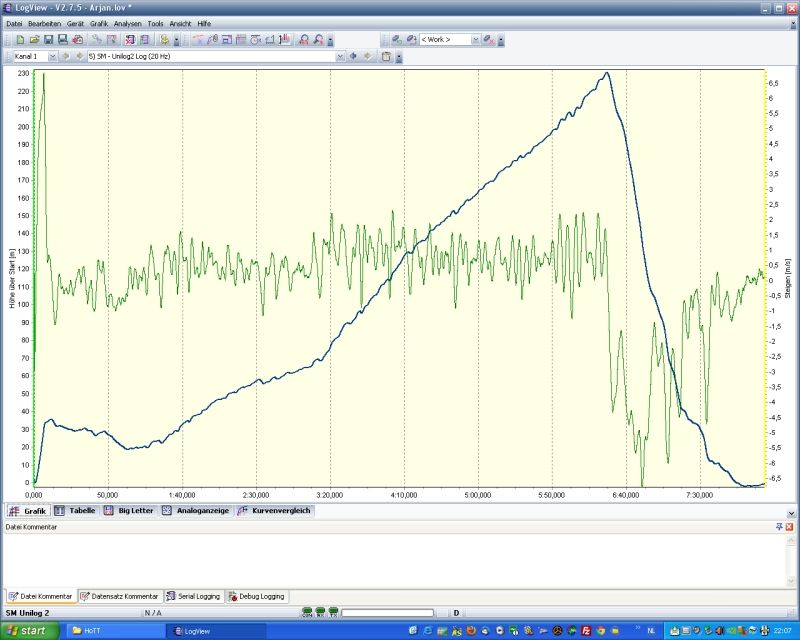Click the LogView taskbar button
Viewport: 800px width, 640px height.
(x=217, y=631)
